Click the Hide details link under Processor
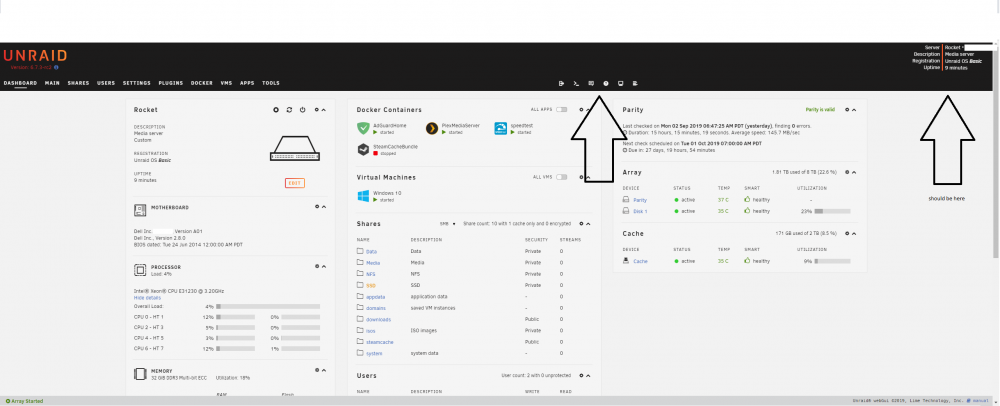 tap(147, 298)
